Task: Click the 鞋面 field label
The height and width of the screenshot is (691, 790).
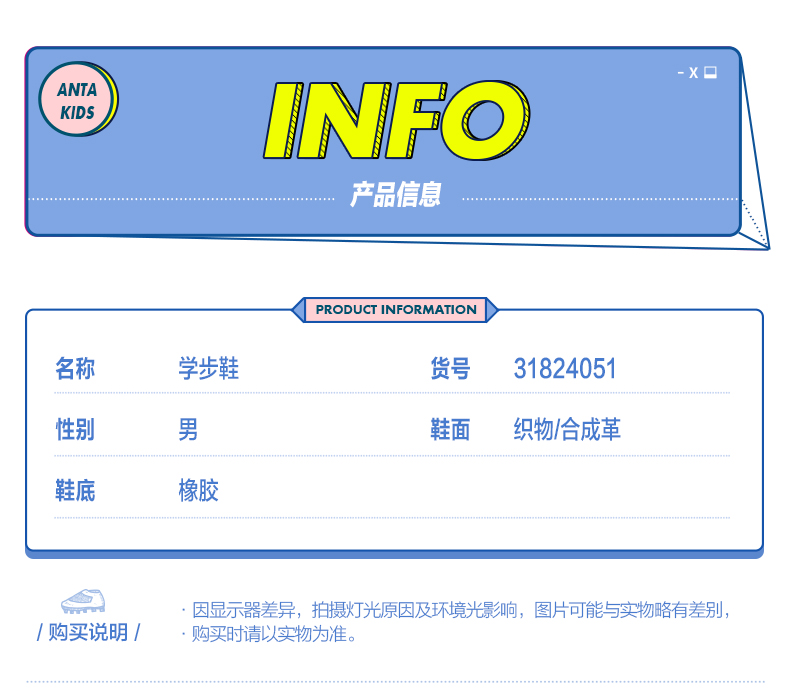Action: click(450, 430)
